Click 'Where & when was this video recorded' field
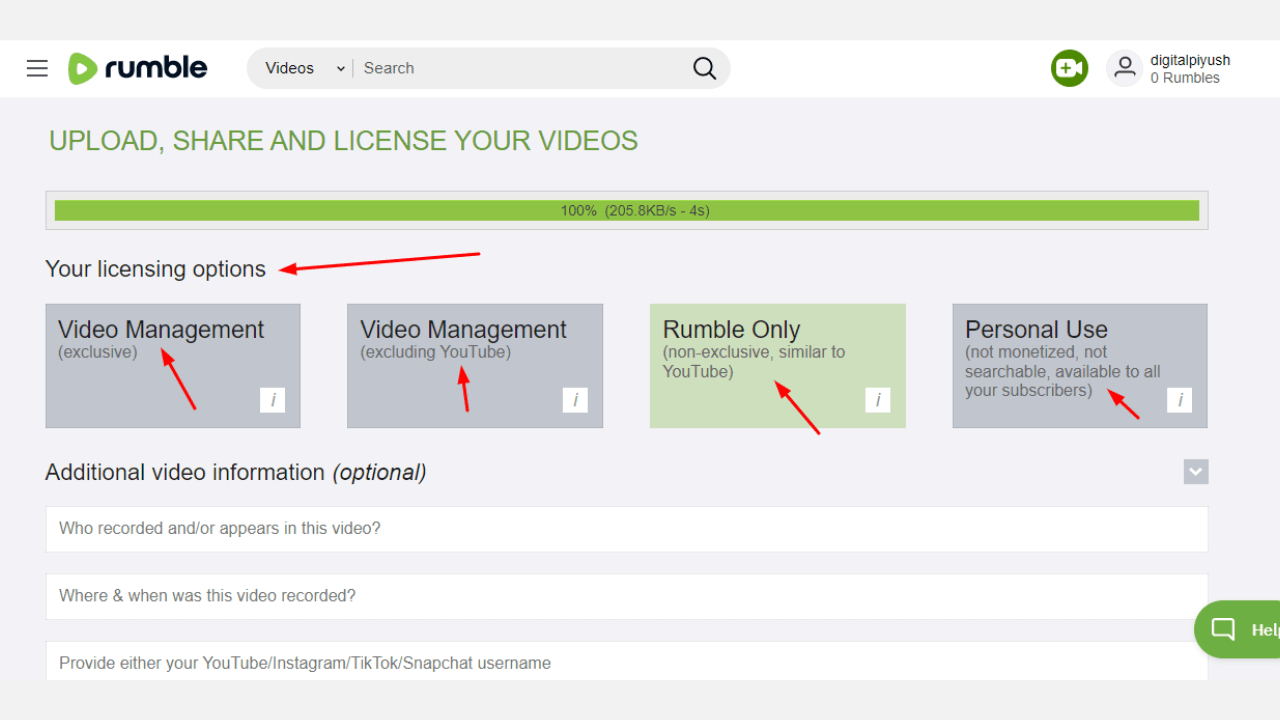The image size is (1280, 720). point(627,596)
